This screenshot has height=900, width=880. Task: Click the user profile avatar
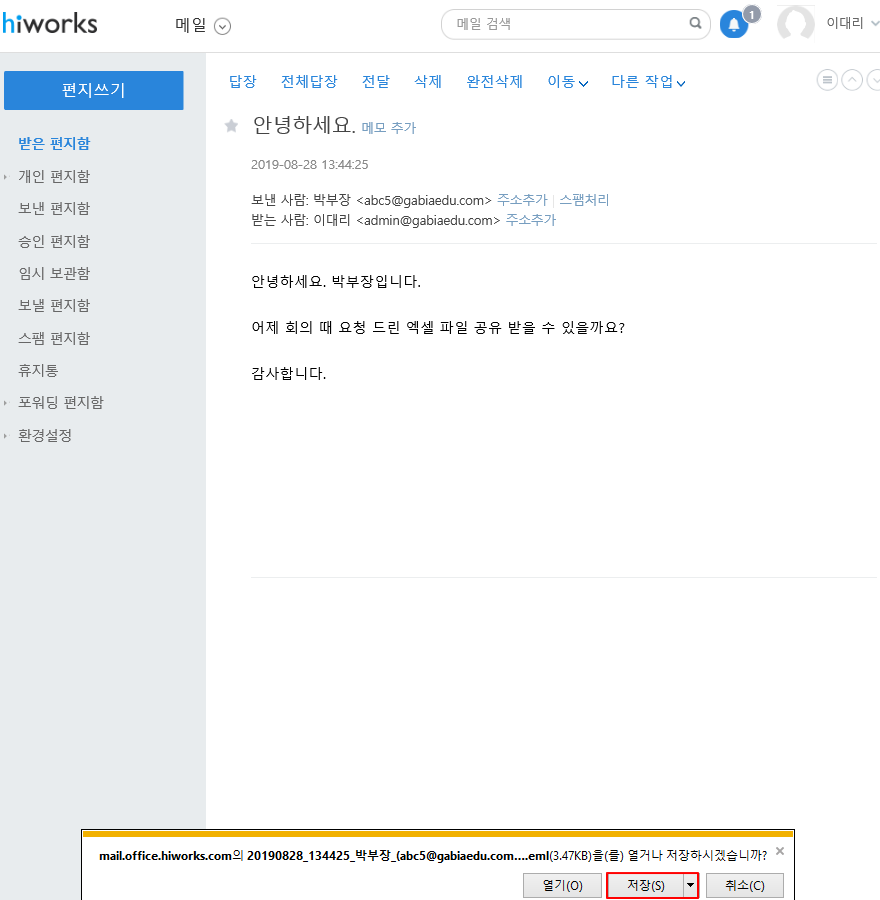click(x=795, y=24)
